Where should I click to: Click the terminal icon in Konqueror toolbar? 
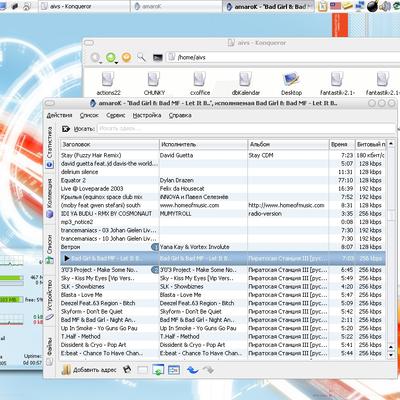click(x=157, y=57)
